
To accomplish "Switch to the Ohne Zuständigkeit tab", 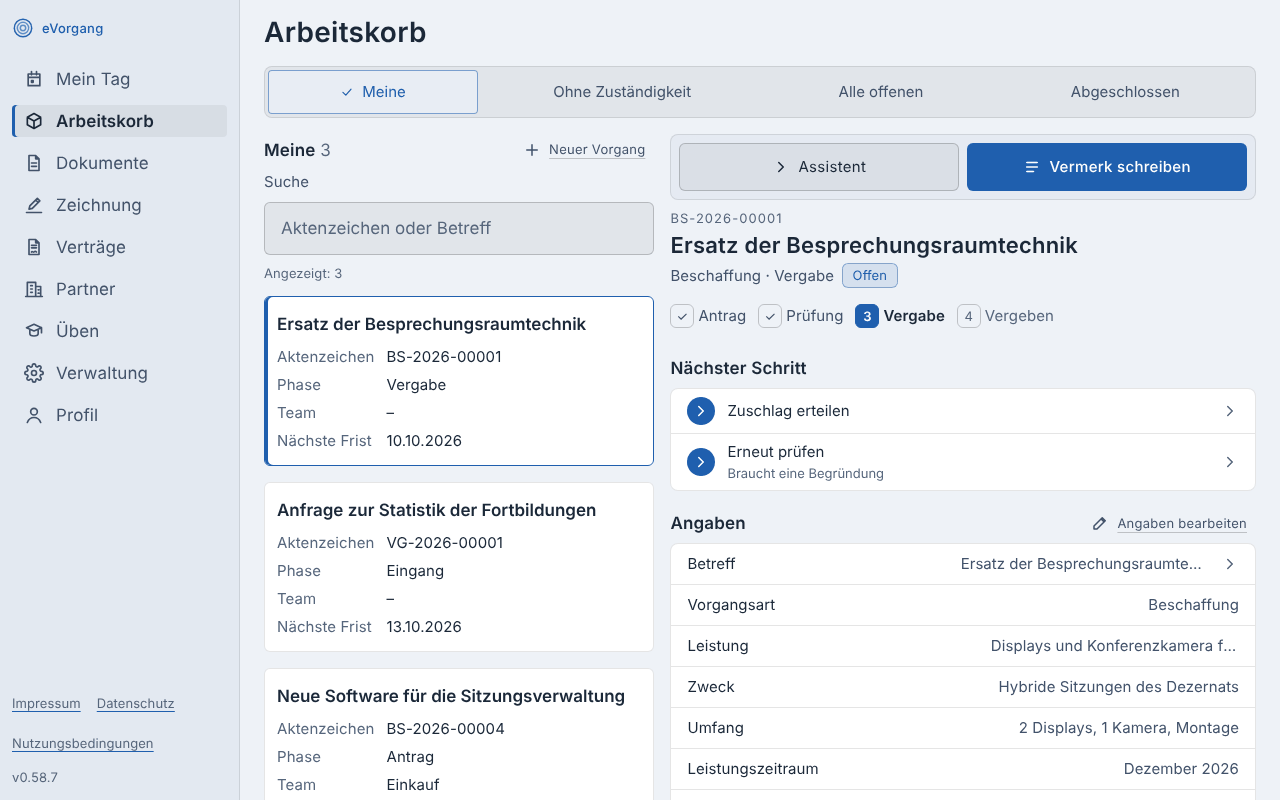I will pos(622,92).
